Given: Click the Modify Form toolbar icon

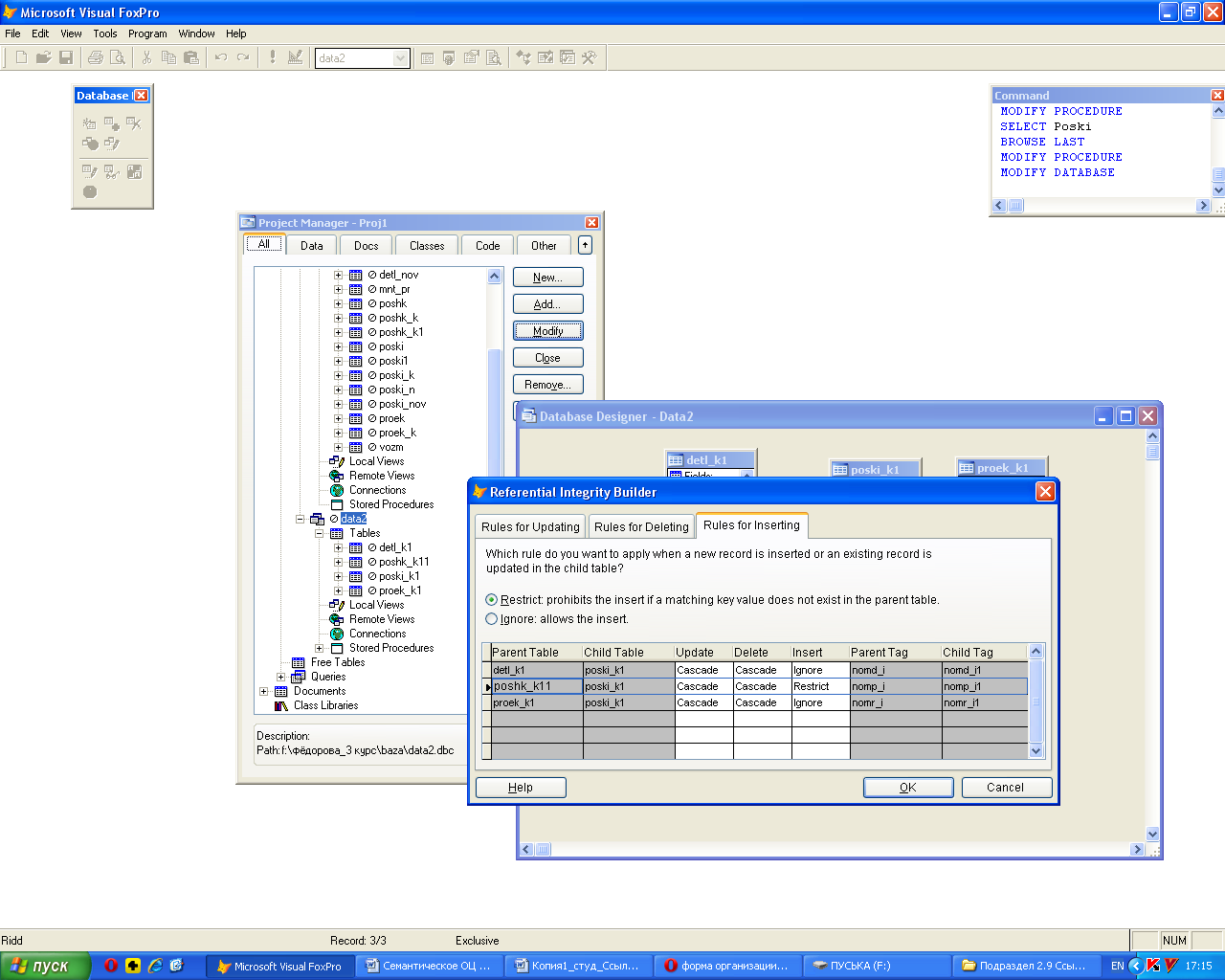Looking at the screenshot, I should point(296,57).
